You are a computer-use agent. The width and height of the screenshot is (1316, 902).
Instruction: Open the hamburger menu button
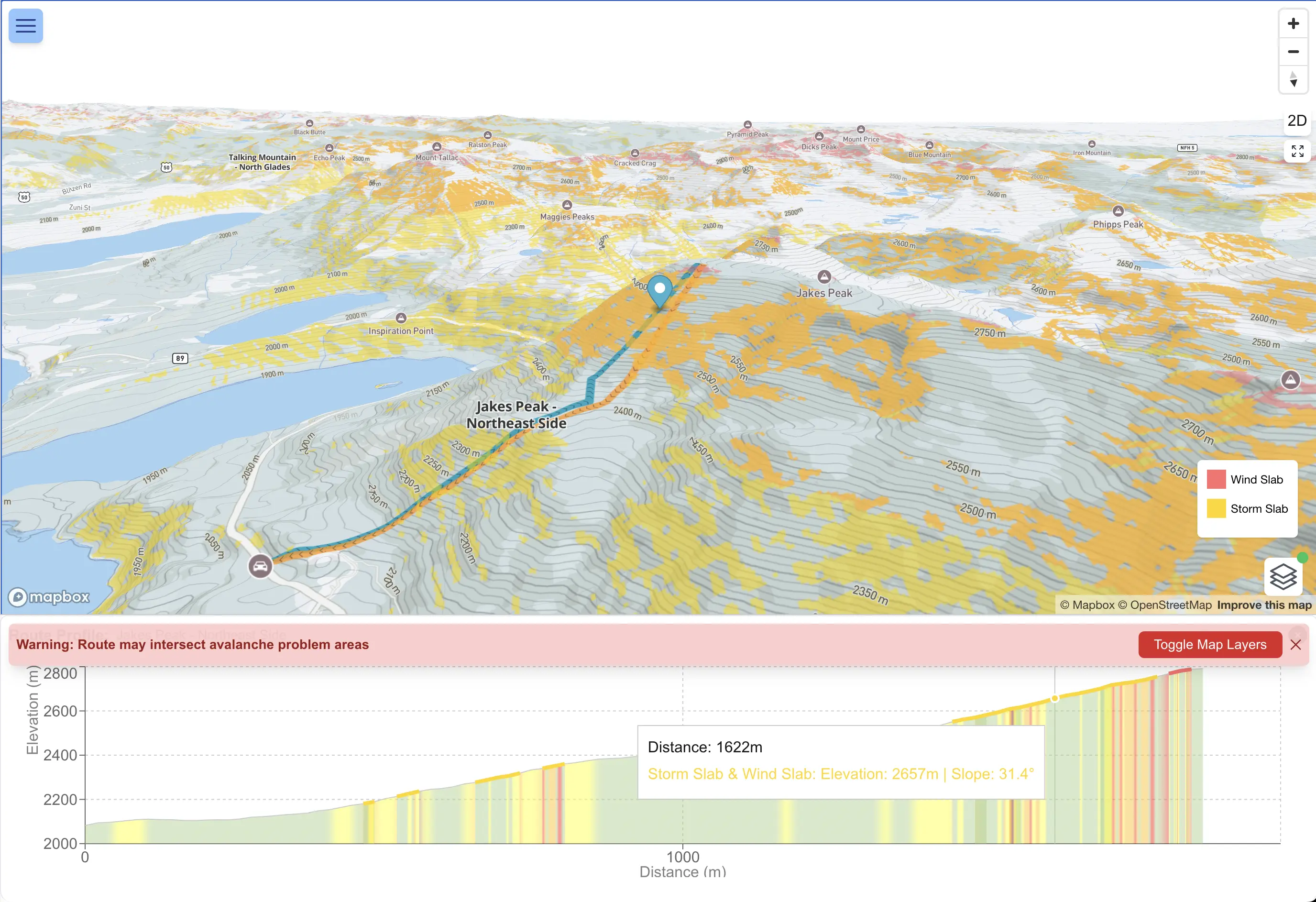pyautogui.click(x=25, y=26)
